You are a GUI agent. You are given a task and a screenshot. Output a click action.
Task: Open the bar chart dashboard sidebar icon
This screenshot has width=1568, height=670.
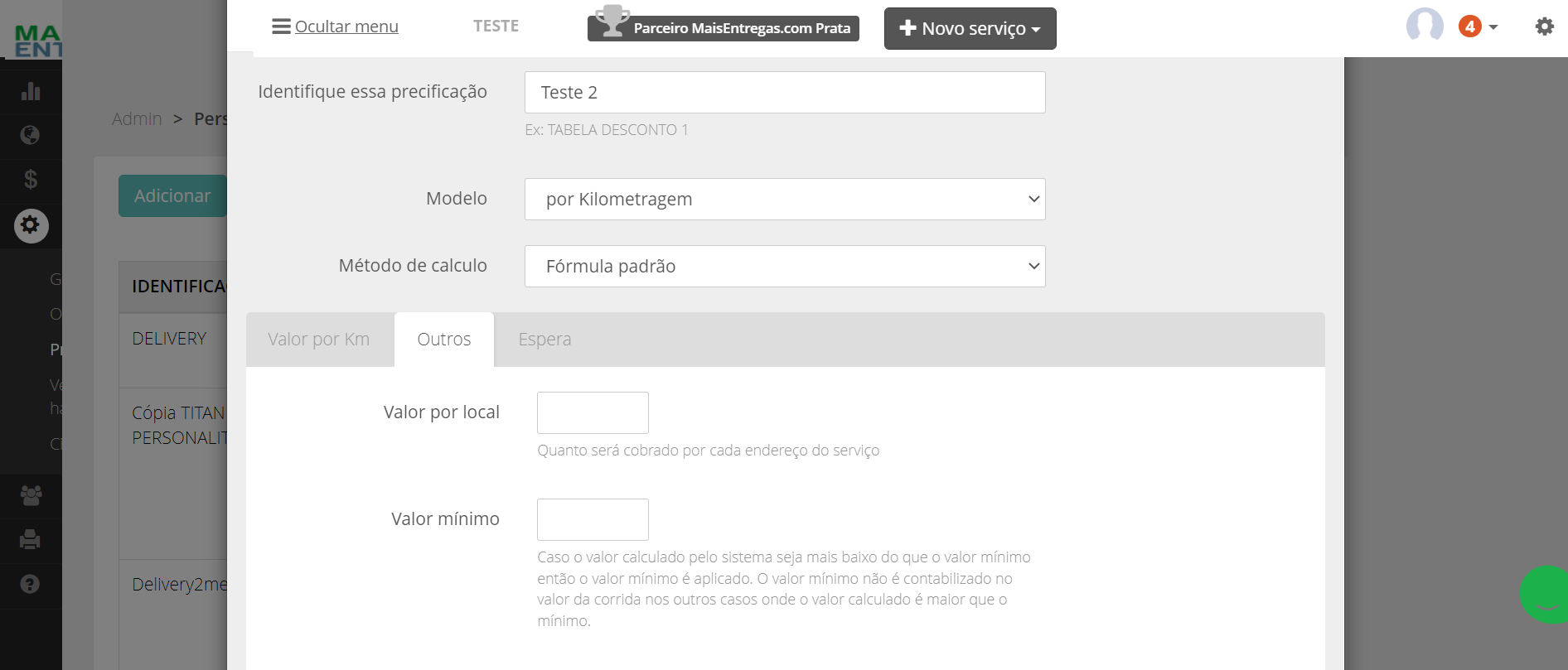(x=31, y=91)
